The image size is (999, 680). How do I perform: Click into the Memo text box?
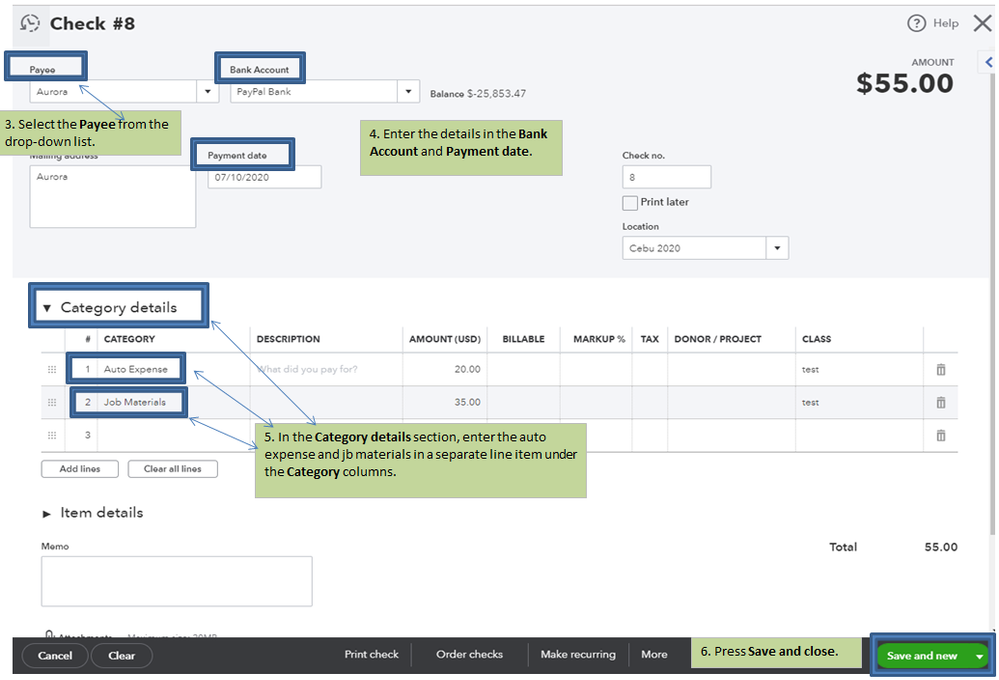tap(176, 581)
